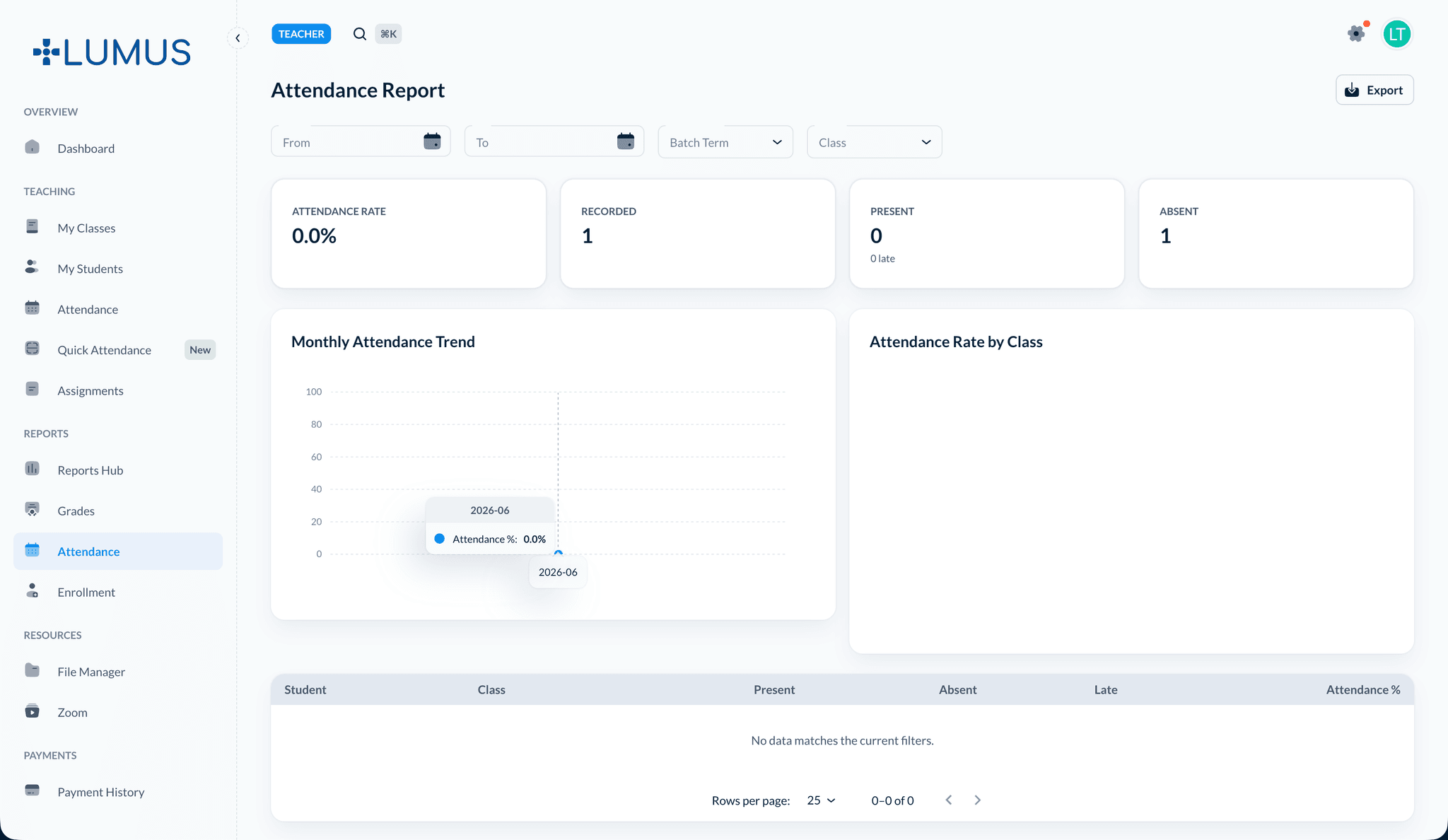1448x840 pixels.
Task: Open Assignments in sidebar
Action: click(x=118, y=390)
